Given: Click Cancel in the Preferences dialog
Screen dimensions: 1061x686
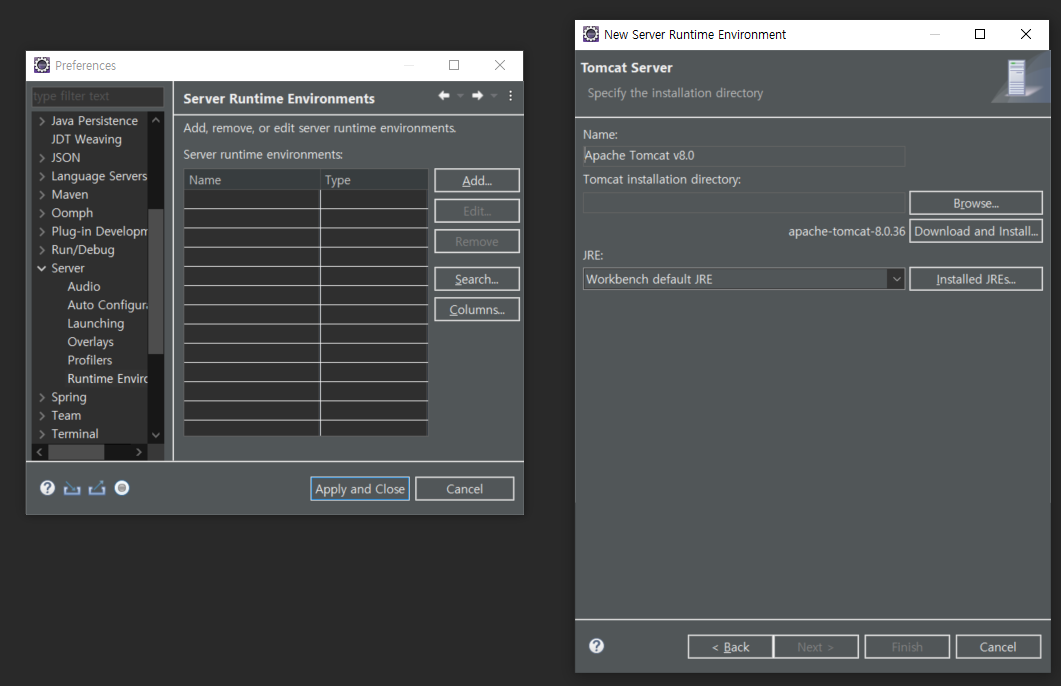Looking at the screenshot, I should [x=465, y=488].
